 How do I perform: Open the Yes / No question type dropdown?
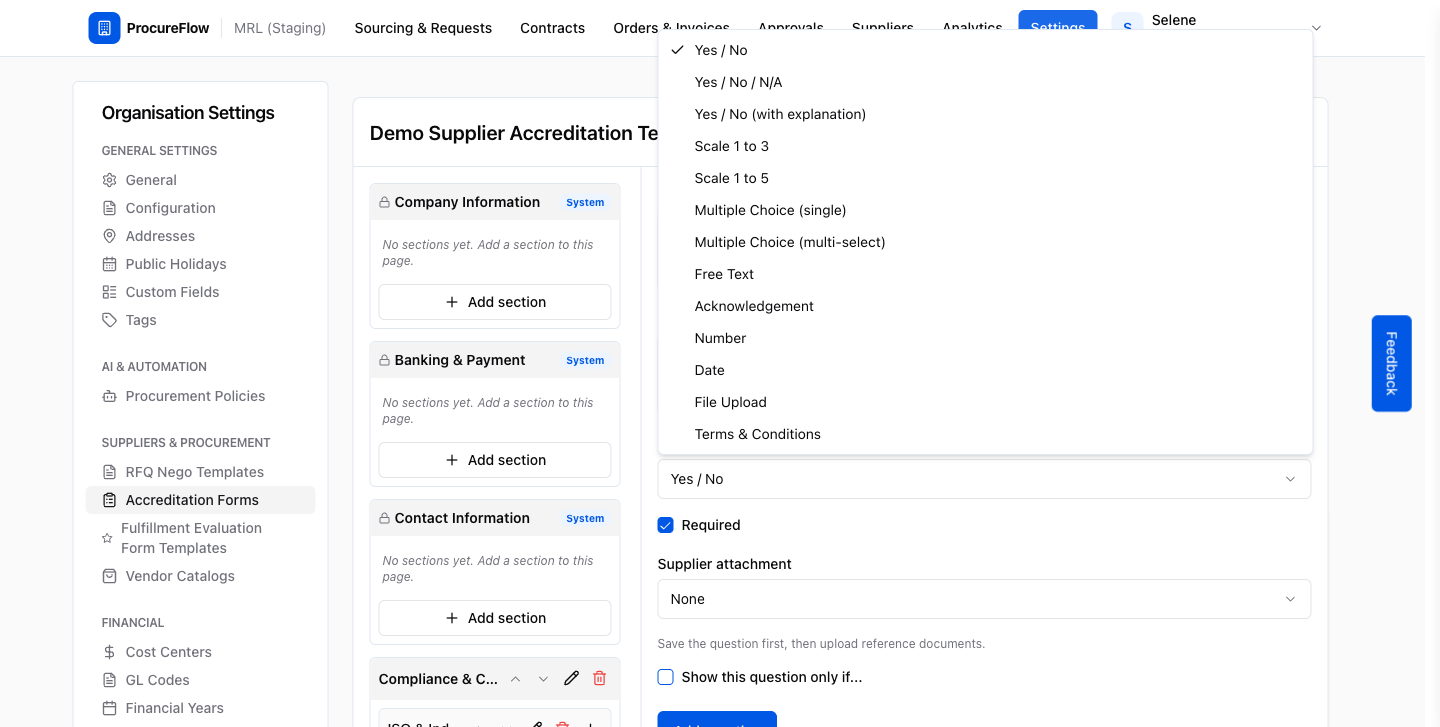point(984,479)
